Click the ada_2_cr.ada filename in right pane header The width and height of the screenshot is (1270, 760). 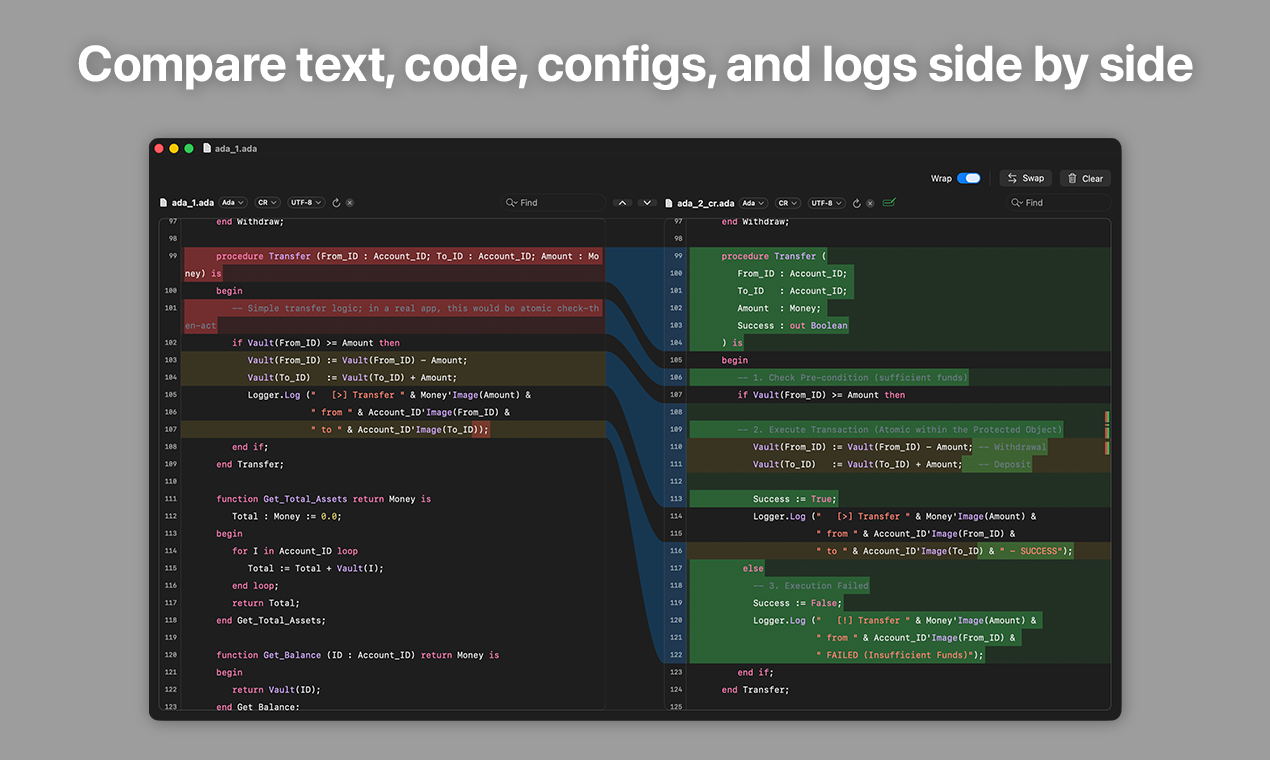[x=705, y=202]
